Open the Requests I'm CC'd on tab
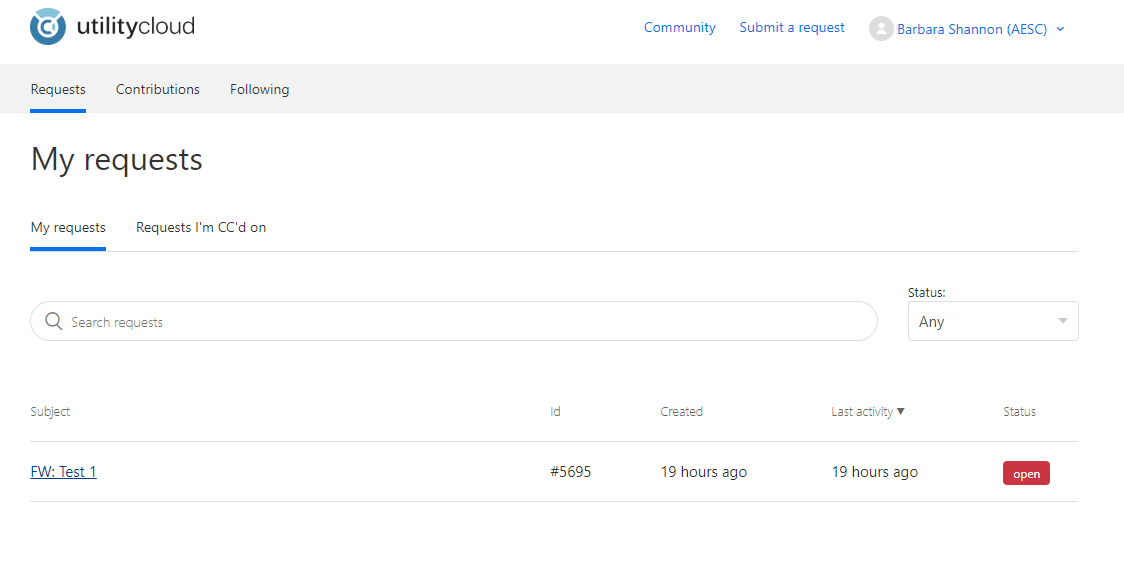 pos(201,227)
